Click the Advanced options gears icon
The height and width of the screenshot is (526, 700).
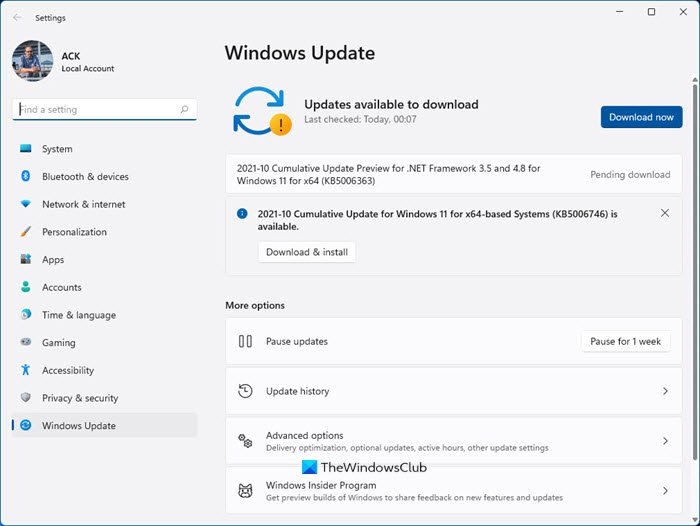[x=245, y=441]
